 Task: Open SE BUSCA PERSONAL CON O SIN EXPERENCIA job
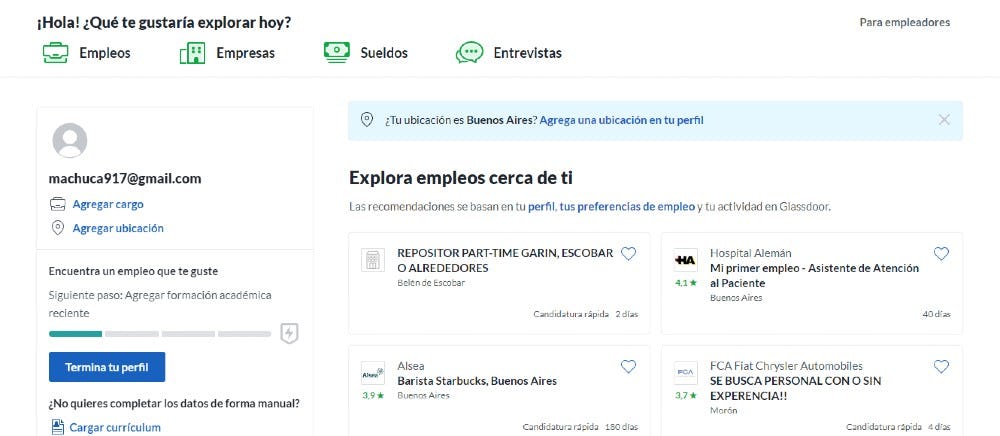click(795, 388)
